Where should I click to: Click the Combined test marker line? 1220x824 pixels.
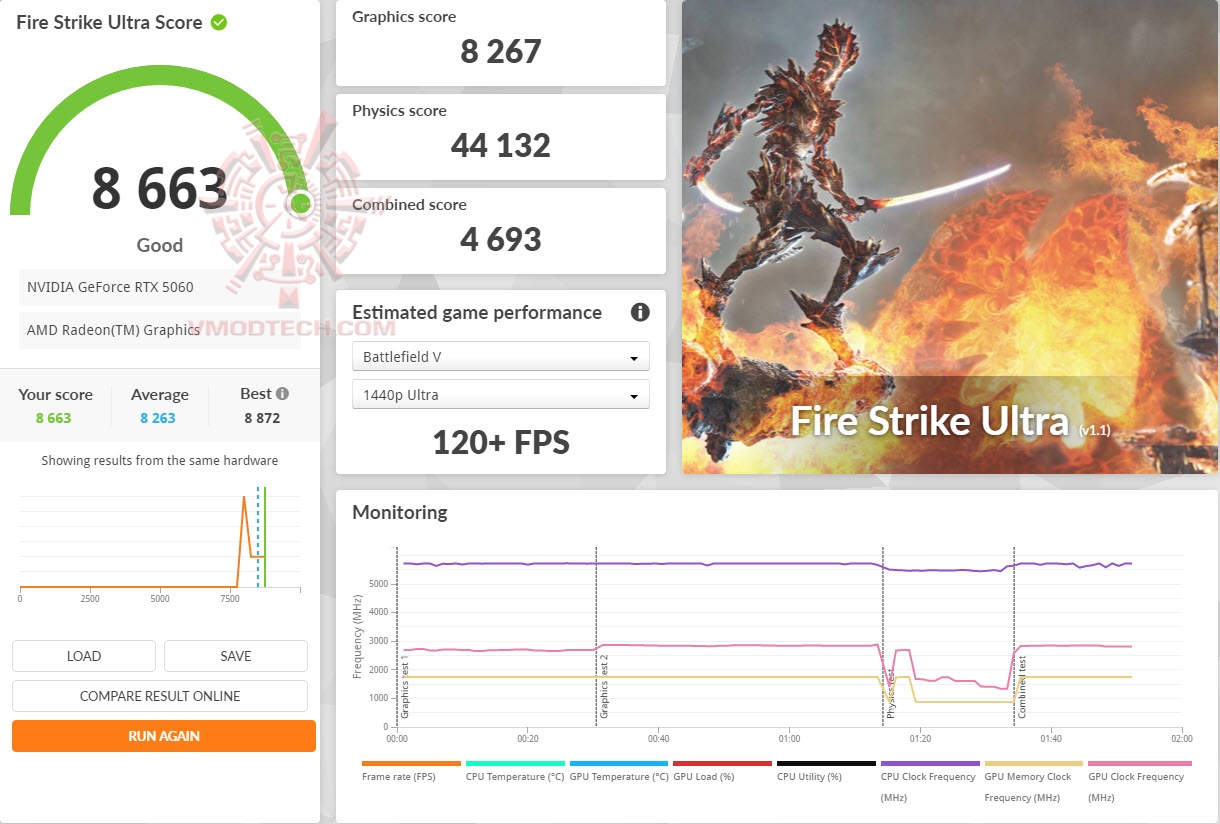pos(1014,637)
